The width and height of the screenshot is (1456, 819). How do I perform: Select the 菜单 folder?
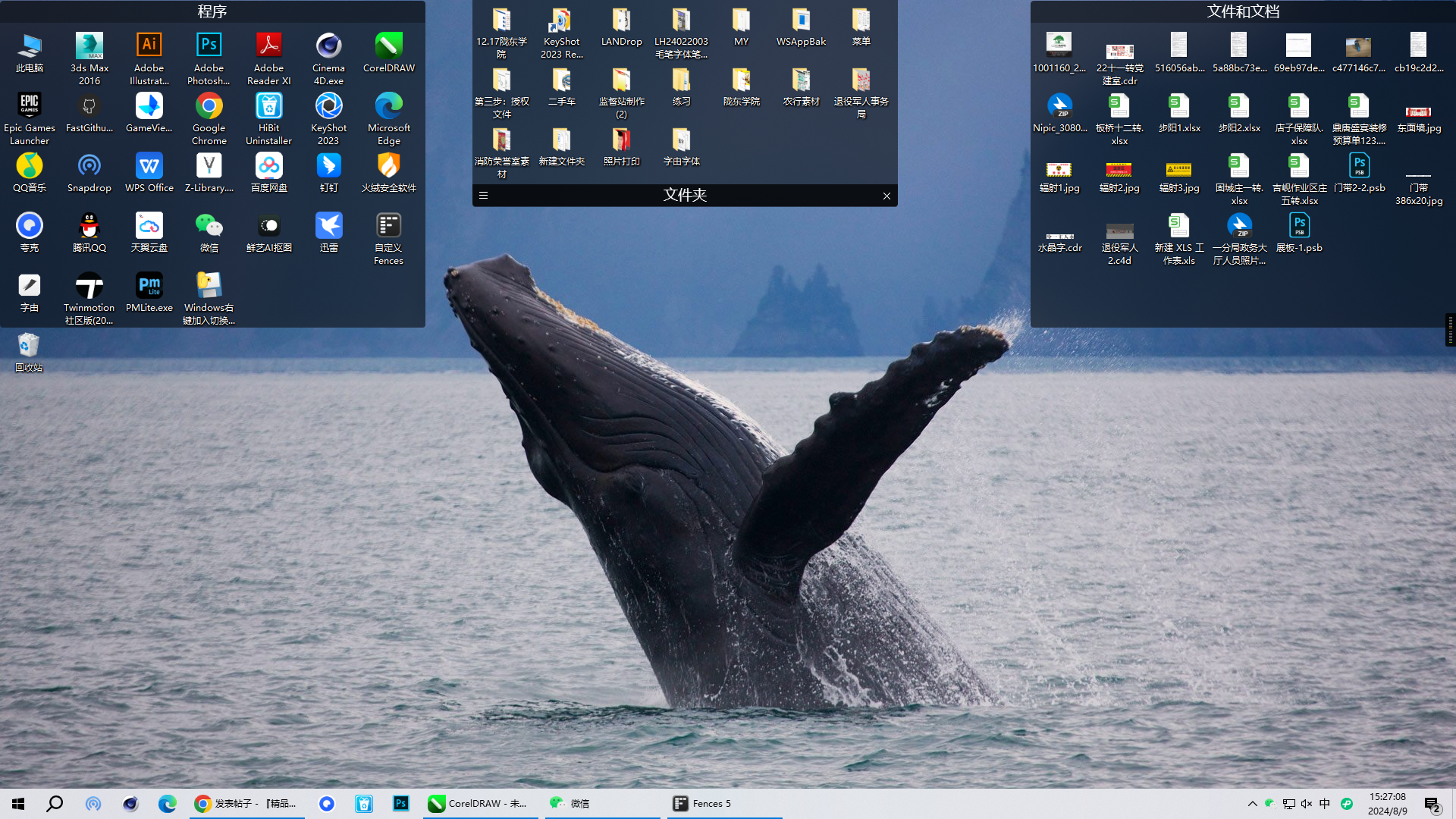[x=861, y=27]
